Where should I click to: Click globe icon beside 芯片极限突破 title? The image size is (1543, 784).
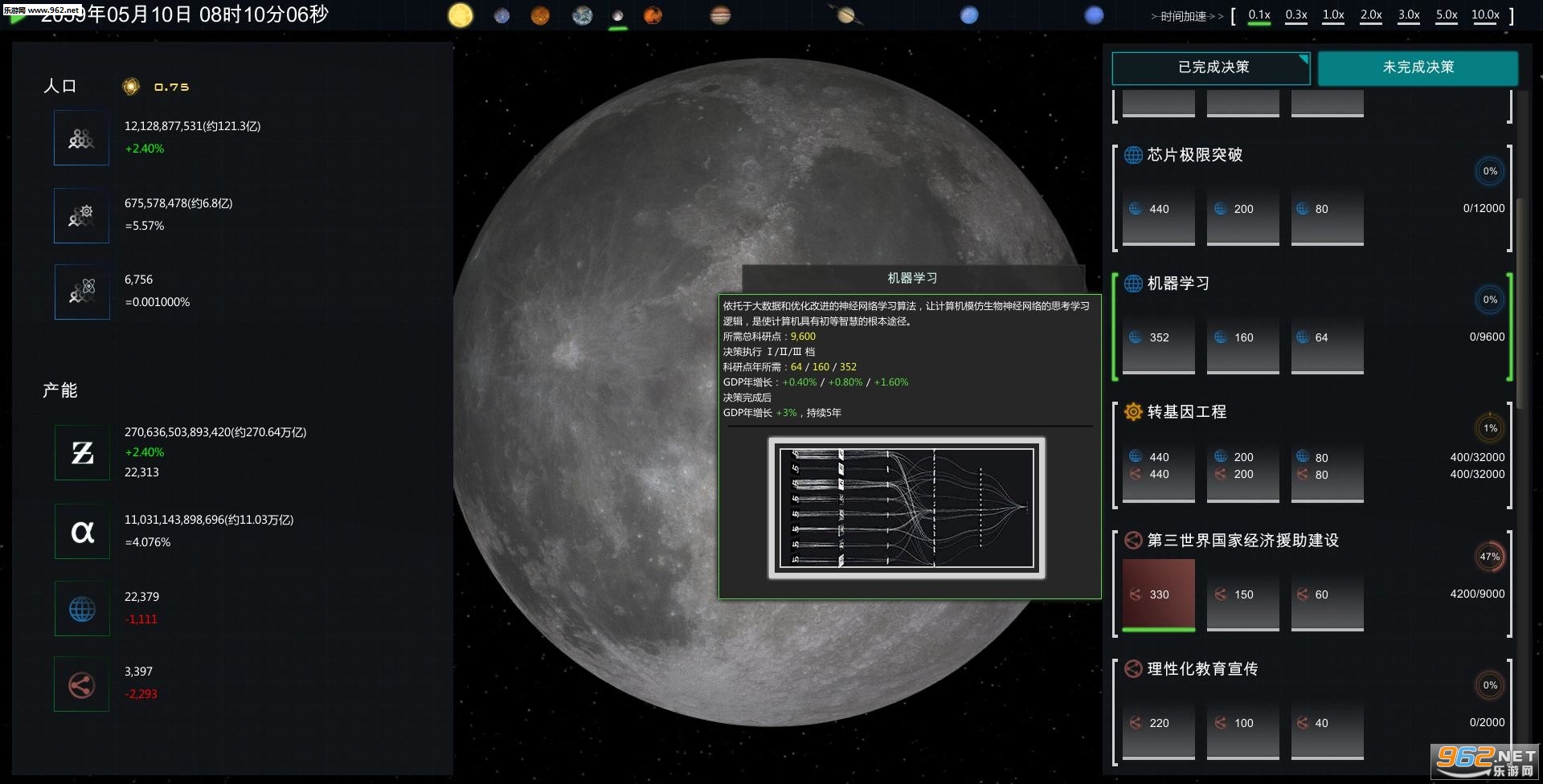coord(1133,155)
